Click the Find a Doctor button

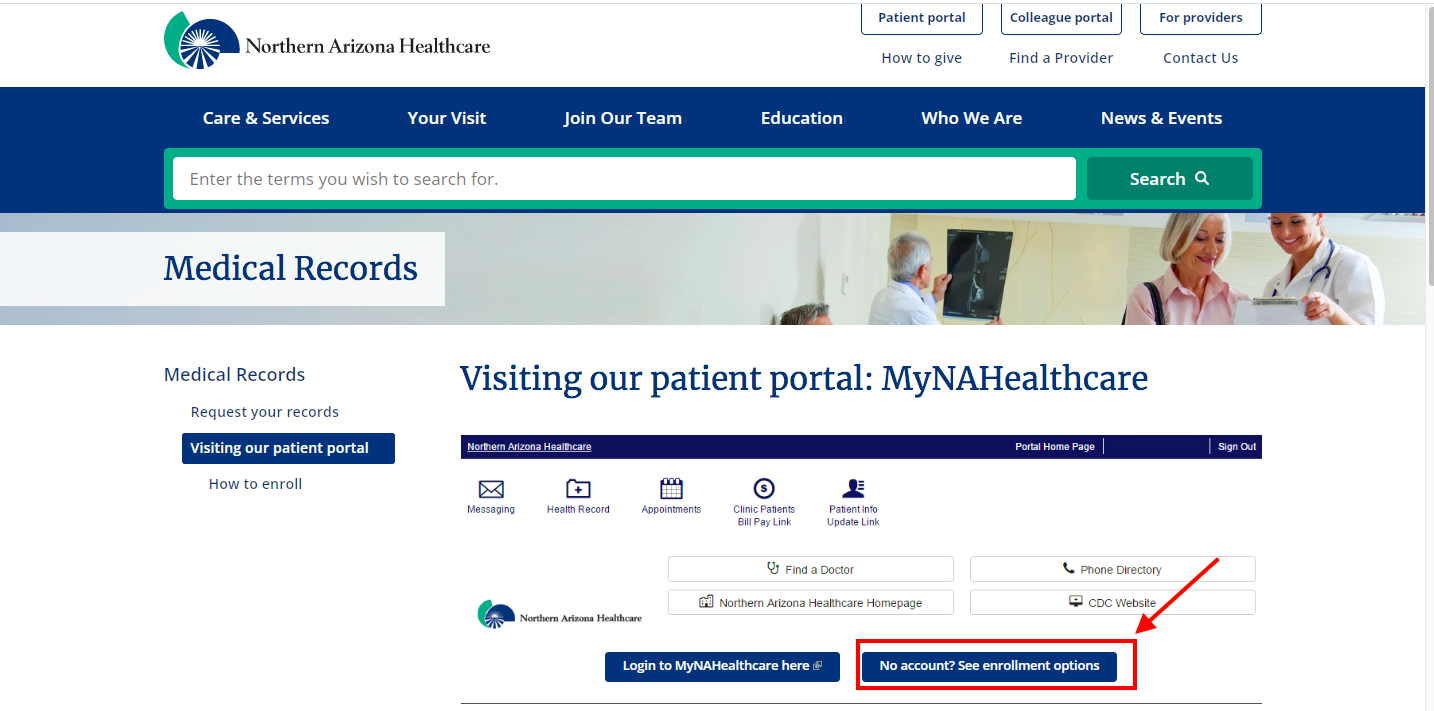811,569
